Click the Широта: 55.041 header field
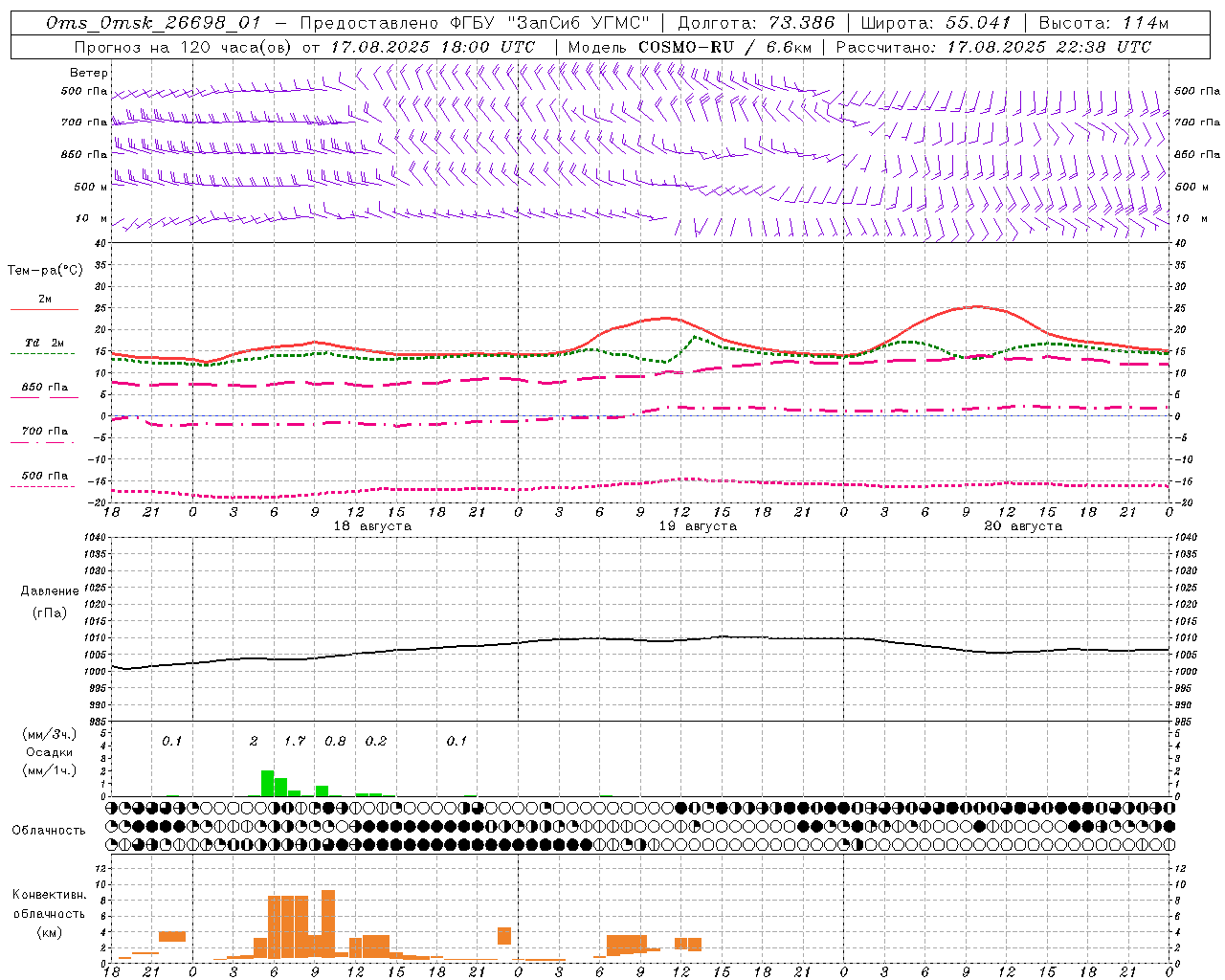This screenshot has width=1225, height=980. pos(936,23)
